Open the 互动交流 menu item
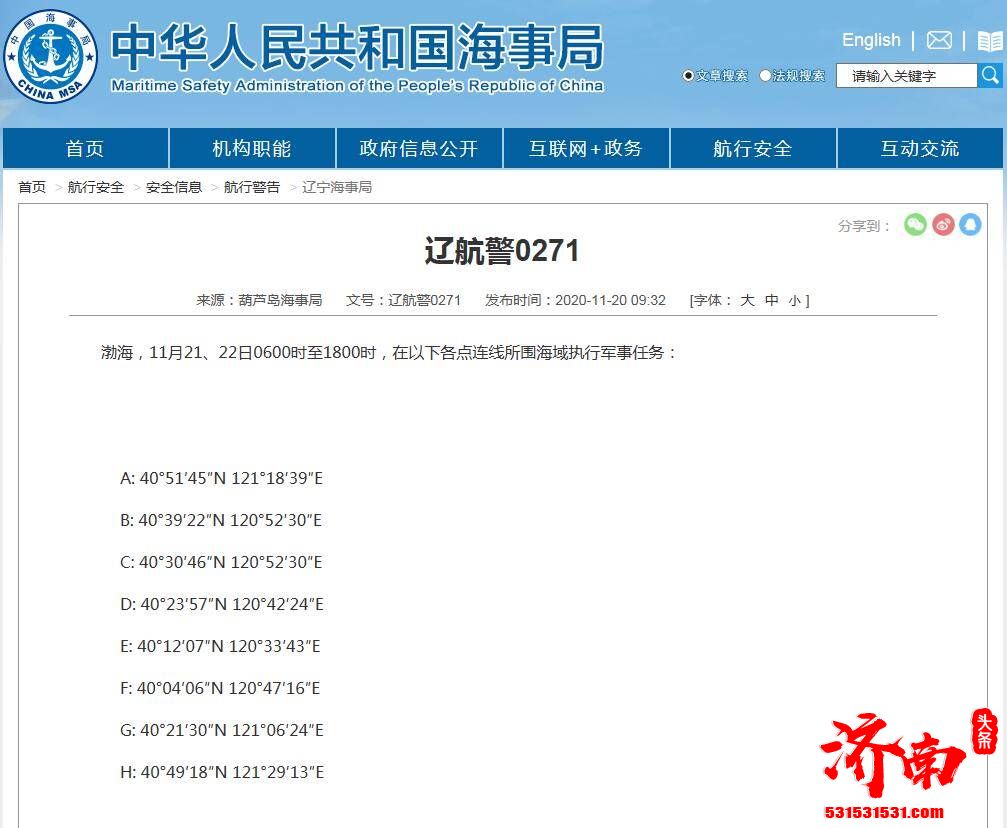1007x828 pixels. [920, 148]
